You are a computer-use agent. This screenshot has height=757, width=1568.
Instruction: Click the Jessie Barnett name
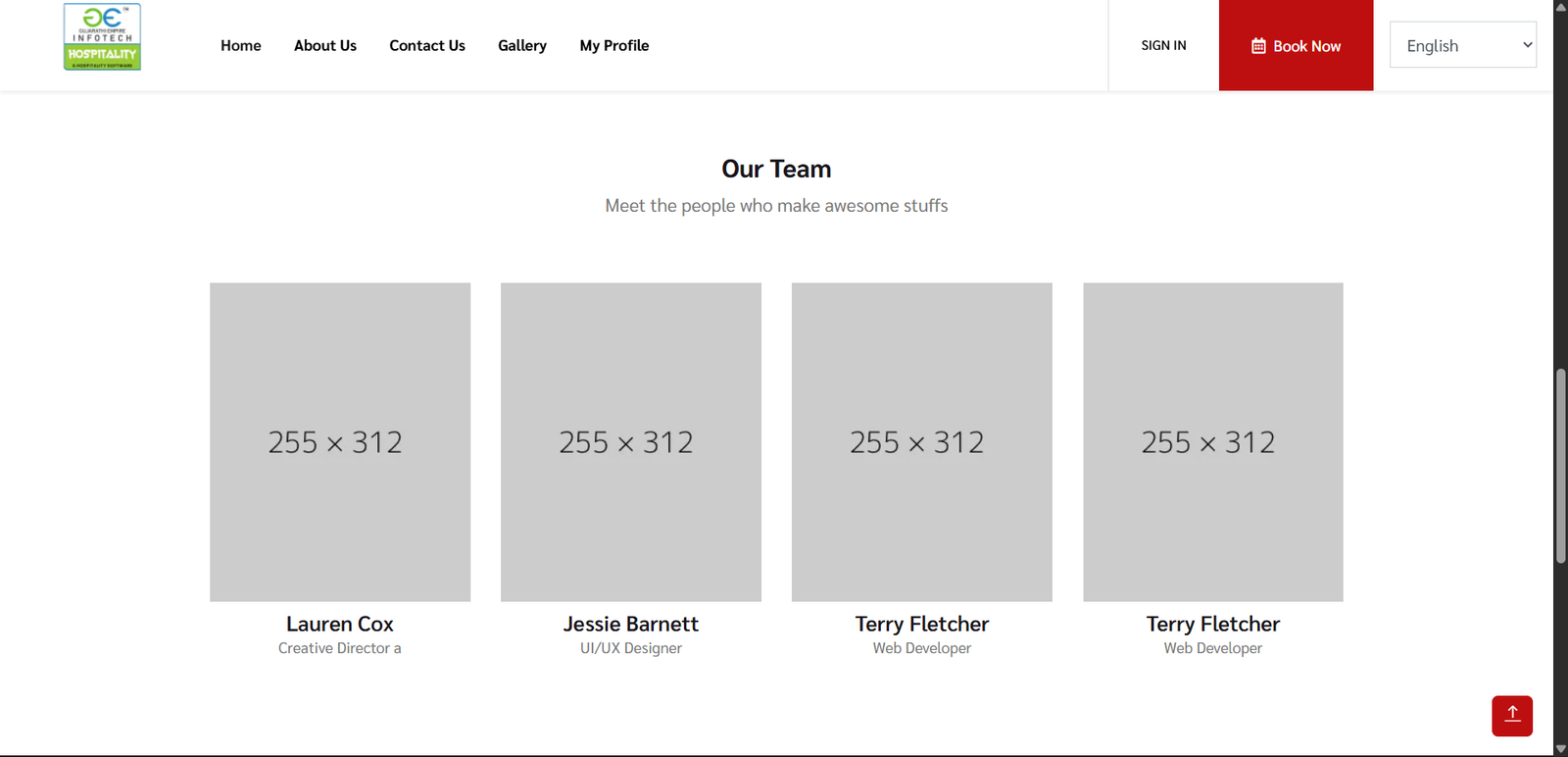coord(630,624)
